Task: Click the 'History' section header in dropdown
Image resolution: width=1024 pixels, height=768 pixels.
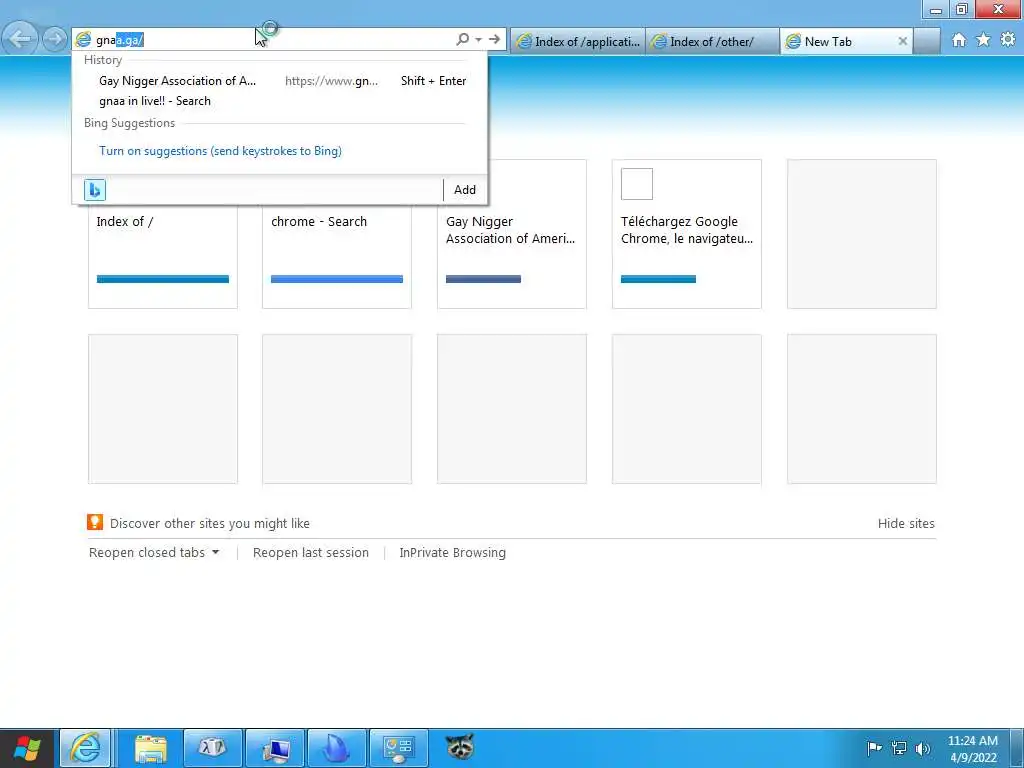Action: [x=103, y=60]
